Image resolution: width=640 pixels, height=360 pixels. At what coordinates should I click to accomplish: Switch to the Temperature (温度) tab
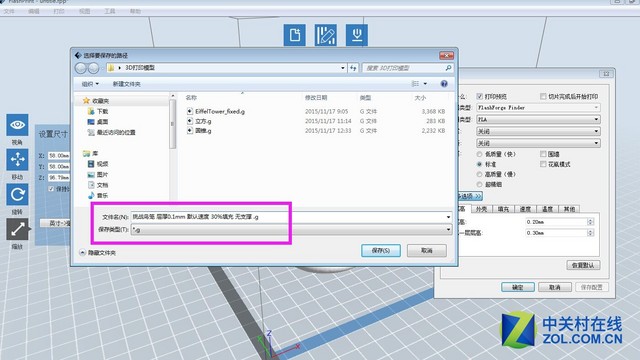click(x=547, y=209)
